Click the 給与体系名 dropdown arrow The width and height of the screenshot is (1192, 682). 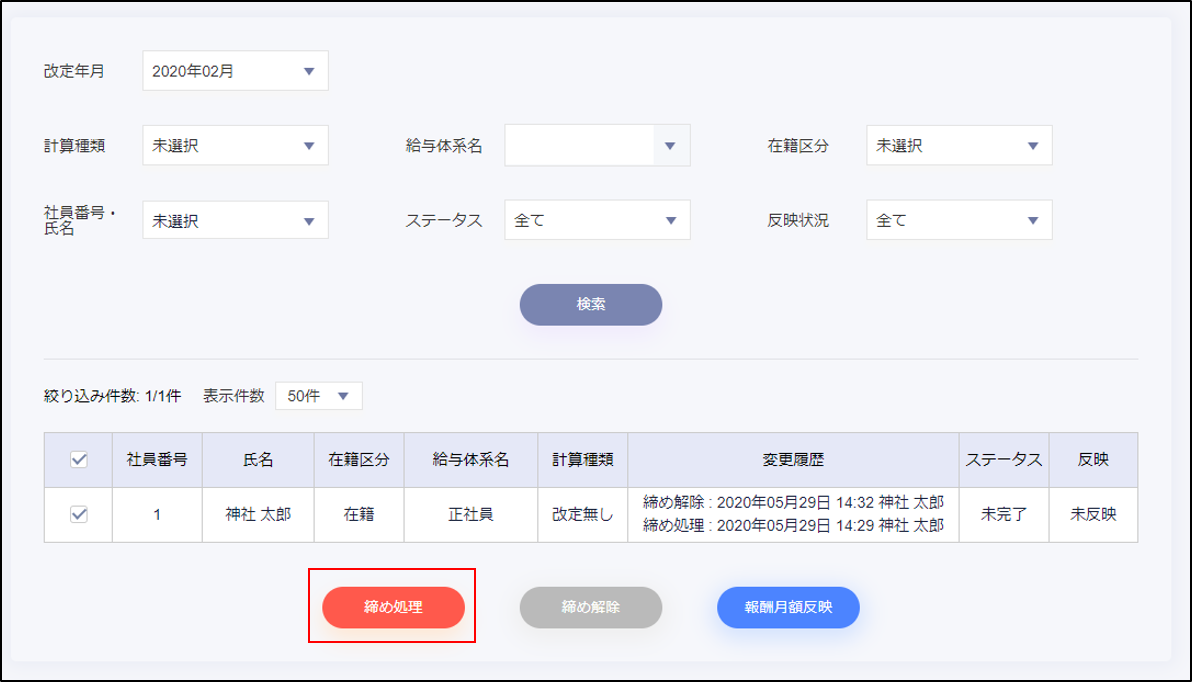coord(671,146)
